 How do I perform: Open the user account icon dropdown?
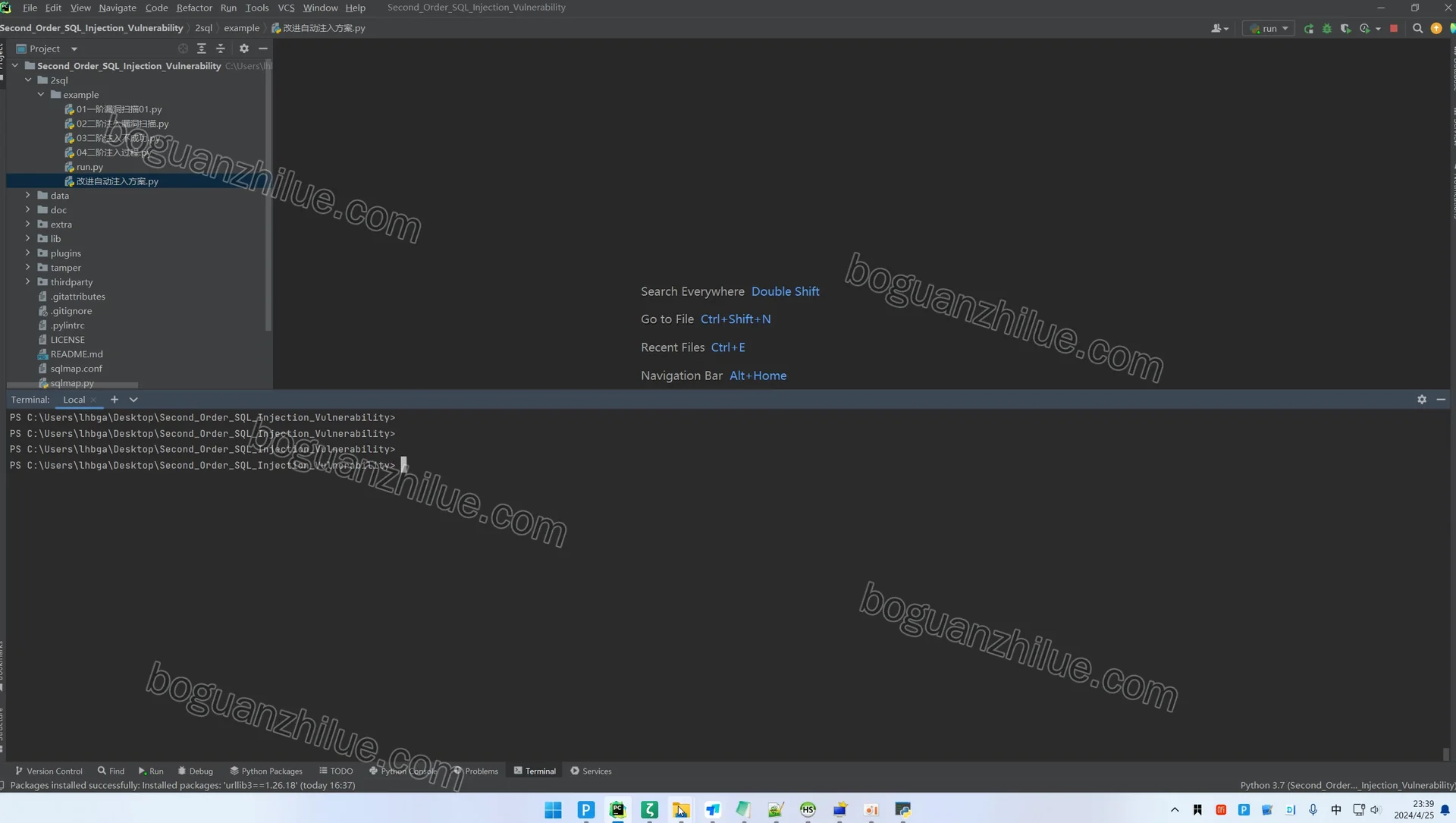point(1219,28)
